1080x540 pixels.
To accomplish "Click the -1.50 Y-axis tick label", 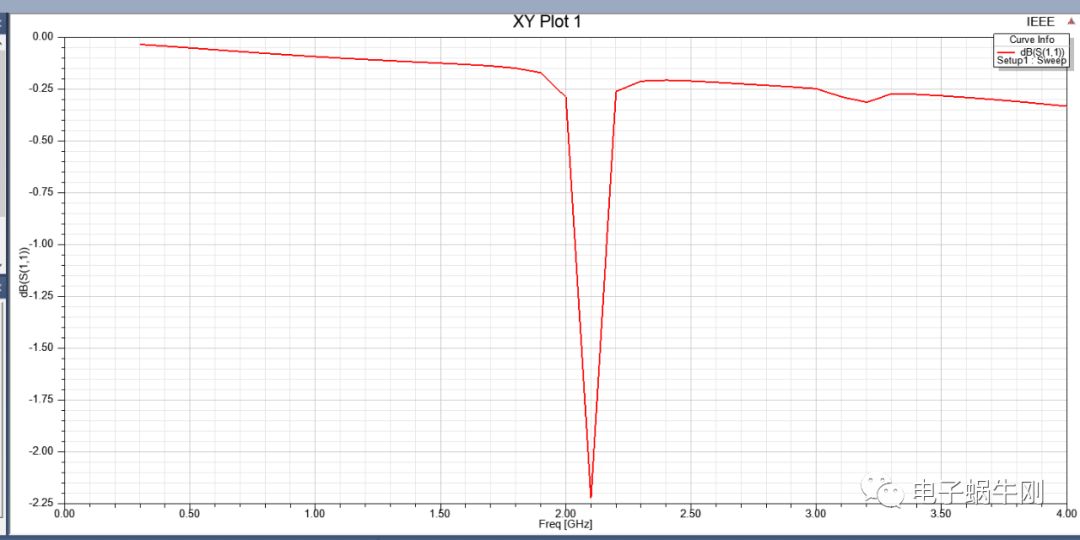I will (x=43, y=348).
